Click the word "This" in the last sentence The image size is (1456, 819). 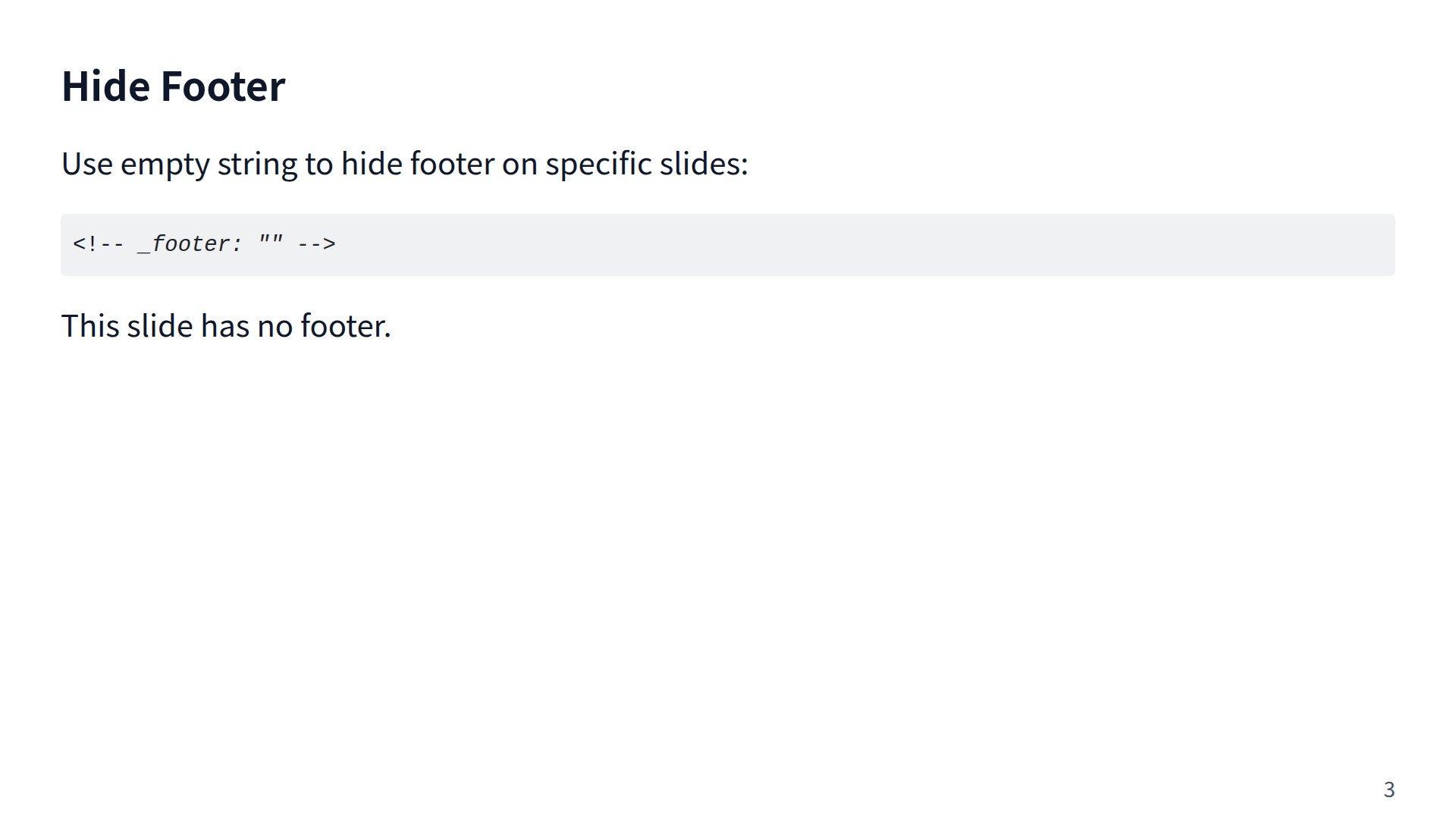(x=90, y=326)
